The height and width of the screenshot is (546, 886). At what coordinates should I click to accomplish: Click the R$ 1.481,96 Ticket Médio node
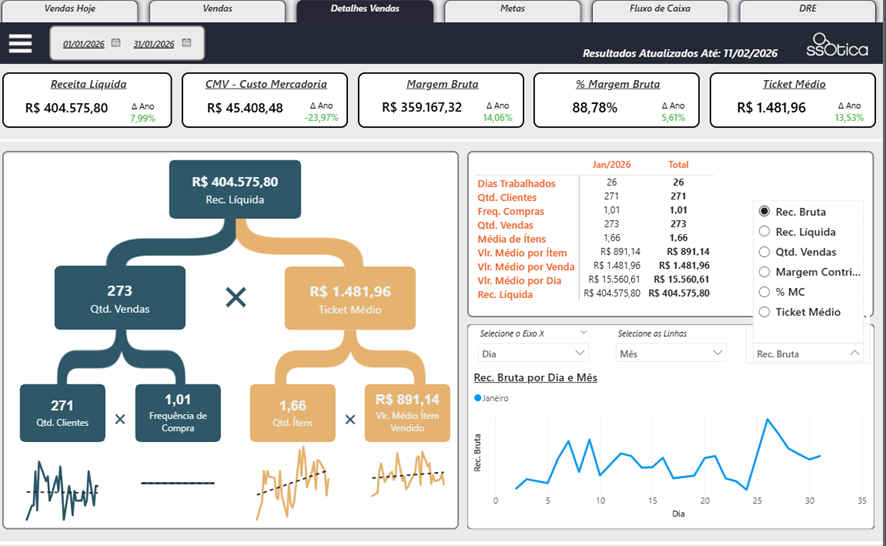pyautogui.click(x=350, y=298)
